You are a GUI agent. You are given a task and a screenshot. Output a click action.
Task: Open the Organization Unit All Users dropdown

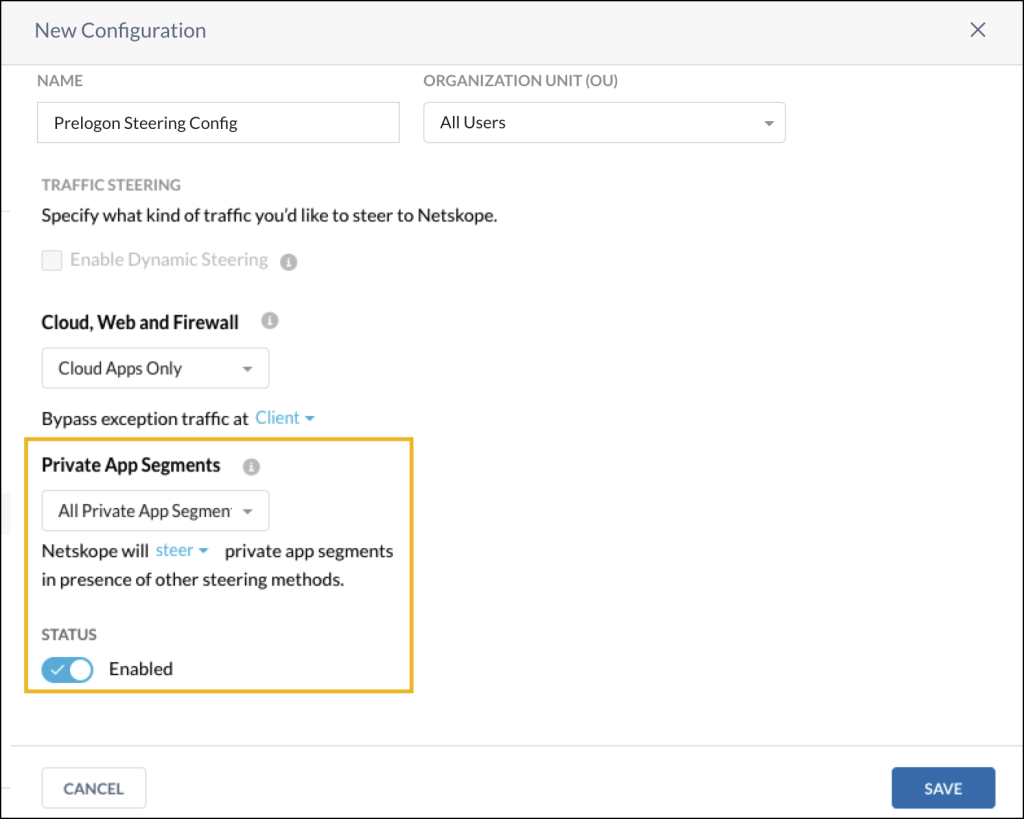click(604, 122)
